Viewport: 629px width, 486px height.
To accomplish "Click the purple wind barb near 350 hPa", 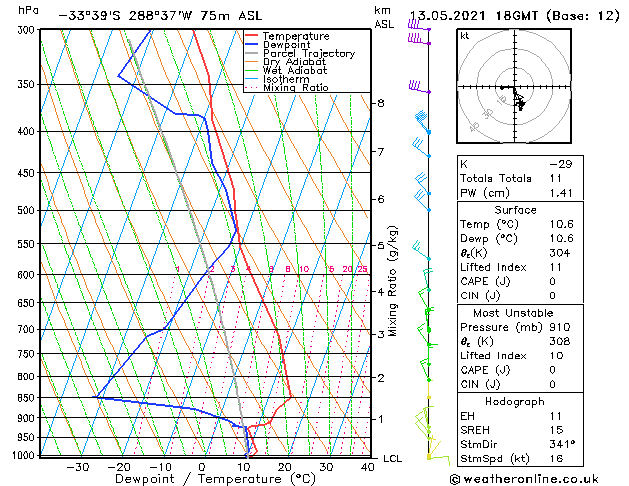I will [419, 87].
